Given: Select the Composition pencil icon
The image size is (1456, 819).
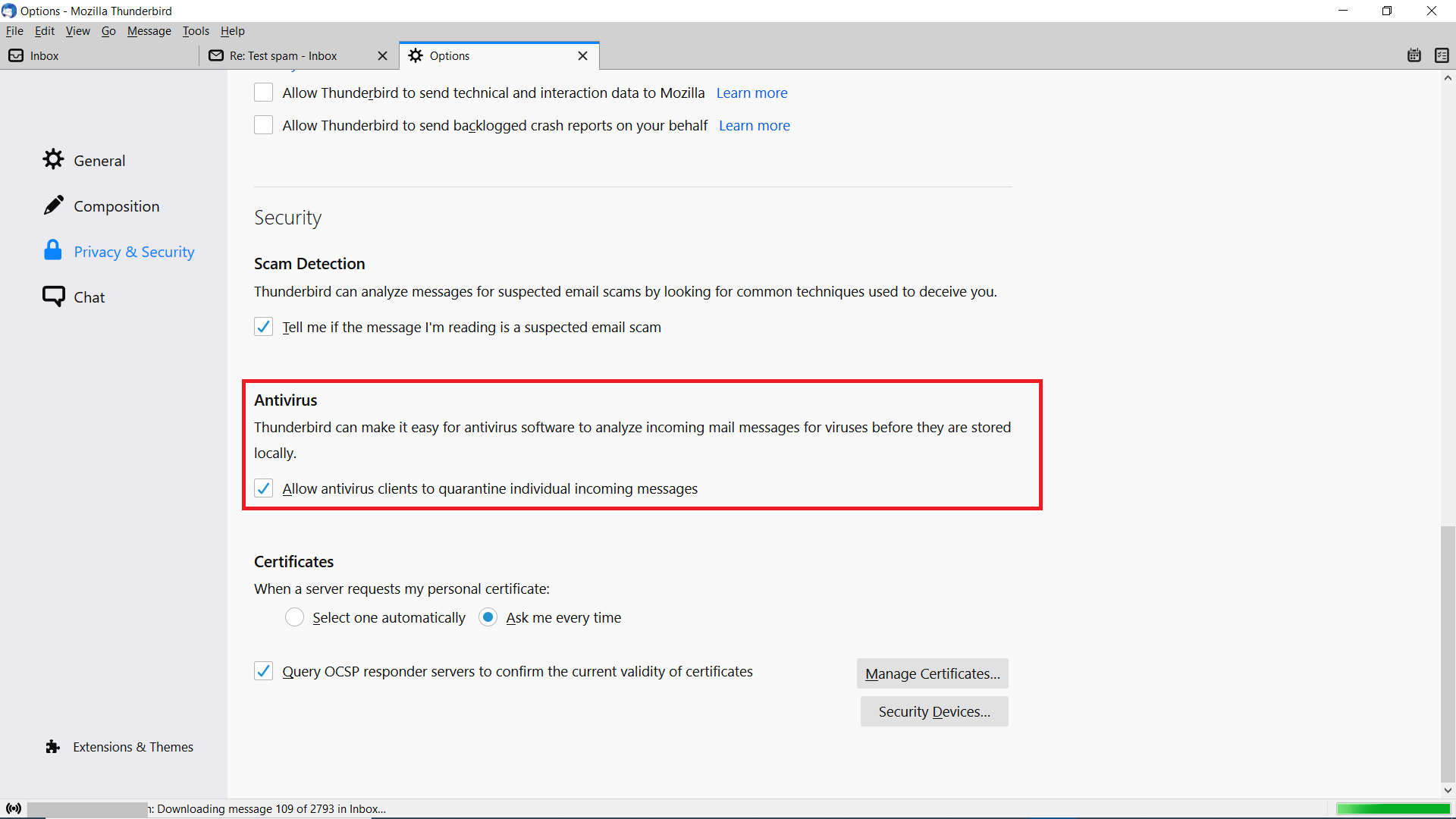Looking at the screenshot, I should [x=53, y=206].
